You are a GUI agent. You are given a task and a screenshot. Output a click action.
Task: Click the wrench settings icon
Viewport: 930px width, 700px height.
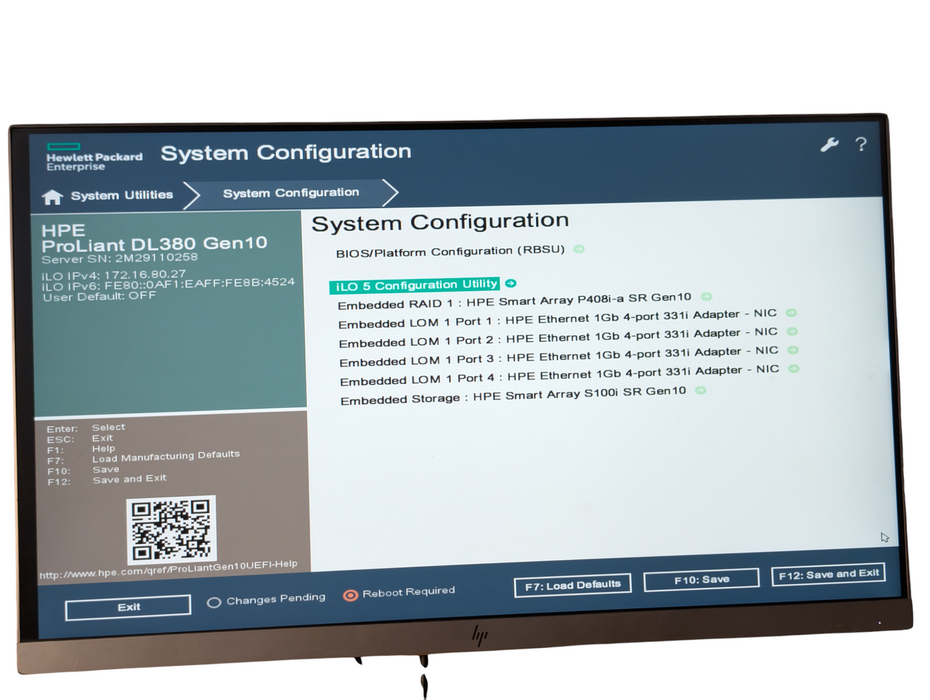click(829, 144)
